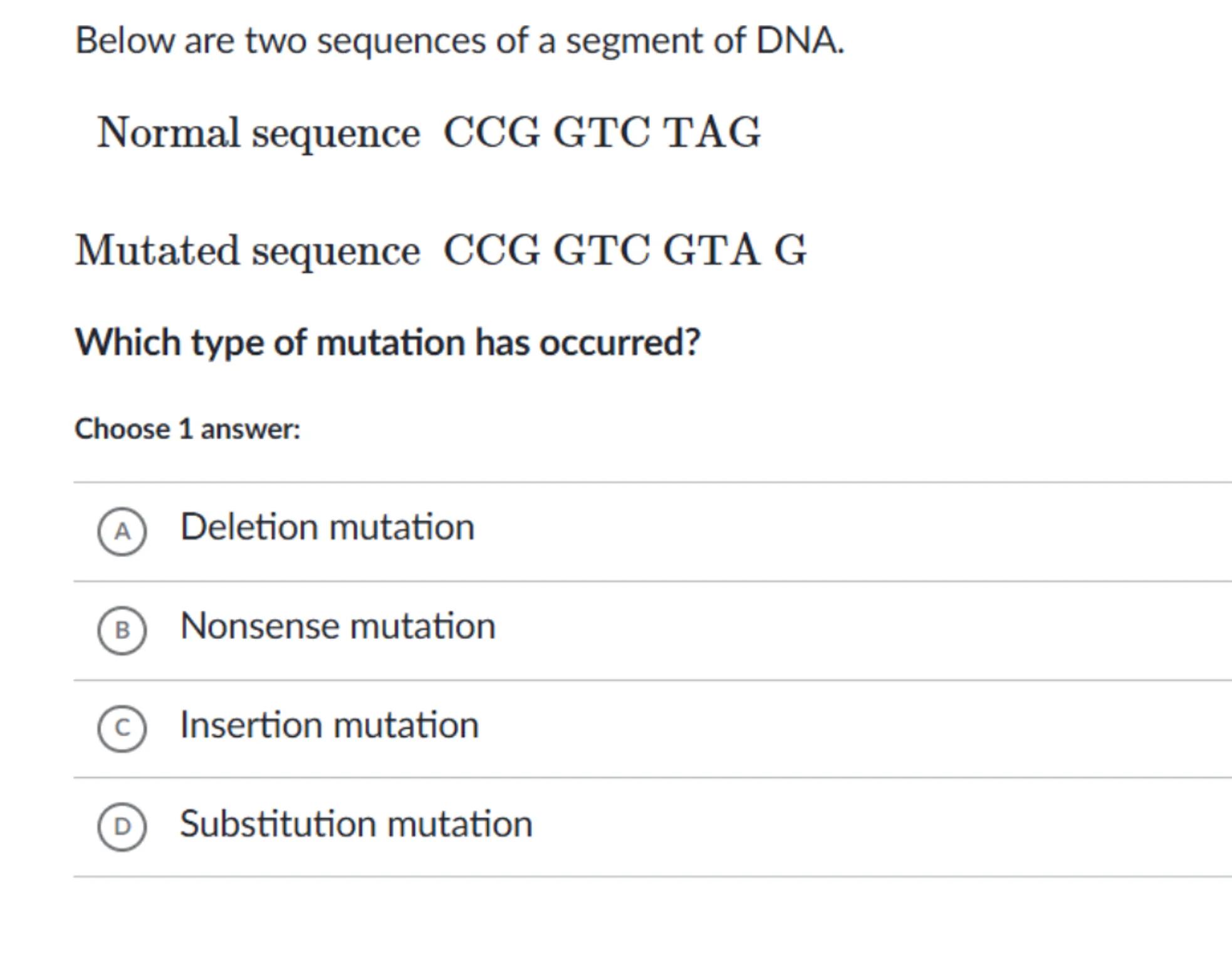Image resolution: width=1232 pixels, height=964 pixels.
Task: Click the "Substitution mutation" answer text
Action: pos(356,823)
